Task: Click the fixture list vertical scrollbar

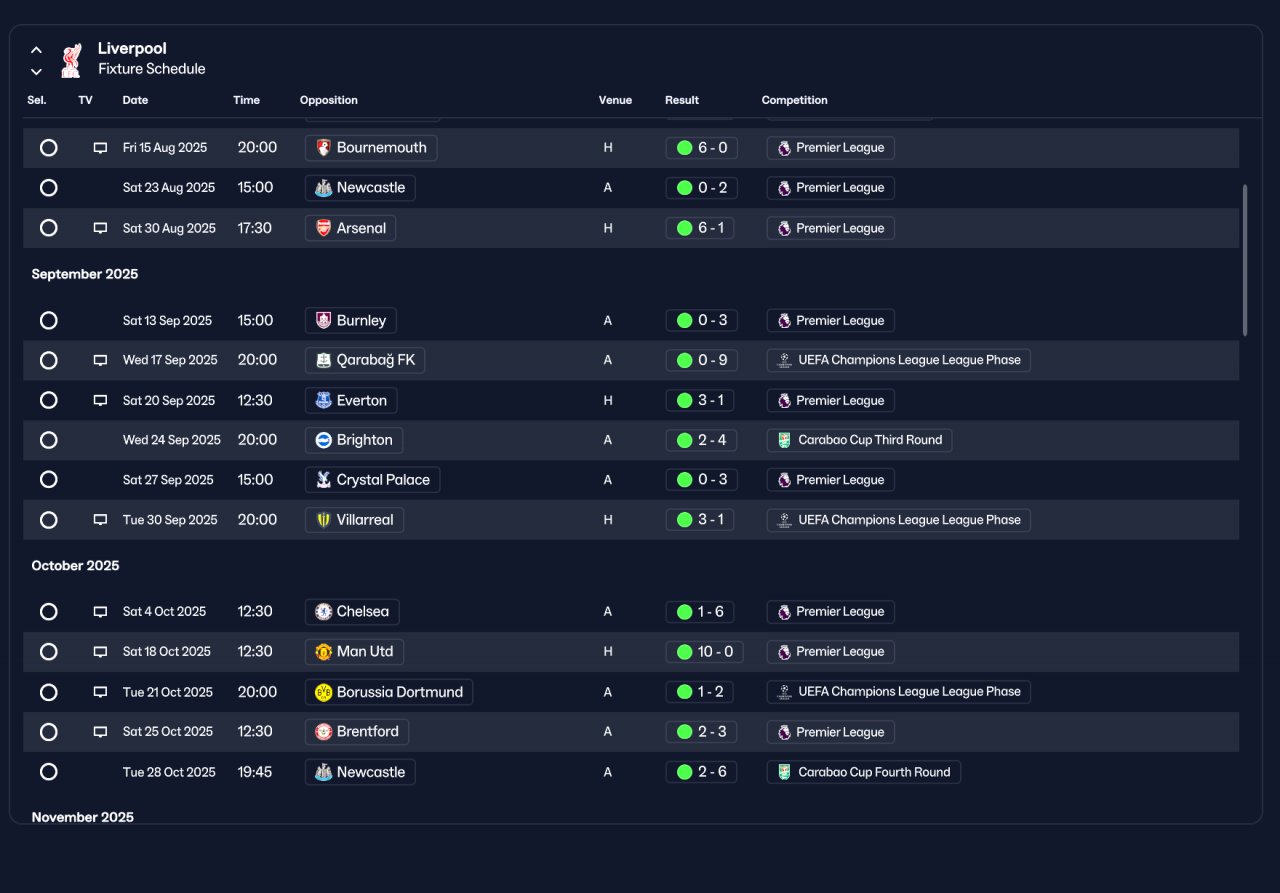Action: (1245, 260)
